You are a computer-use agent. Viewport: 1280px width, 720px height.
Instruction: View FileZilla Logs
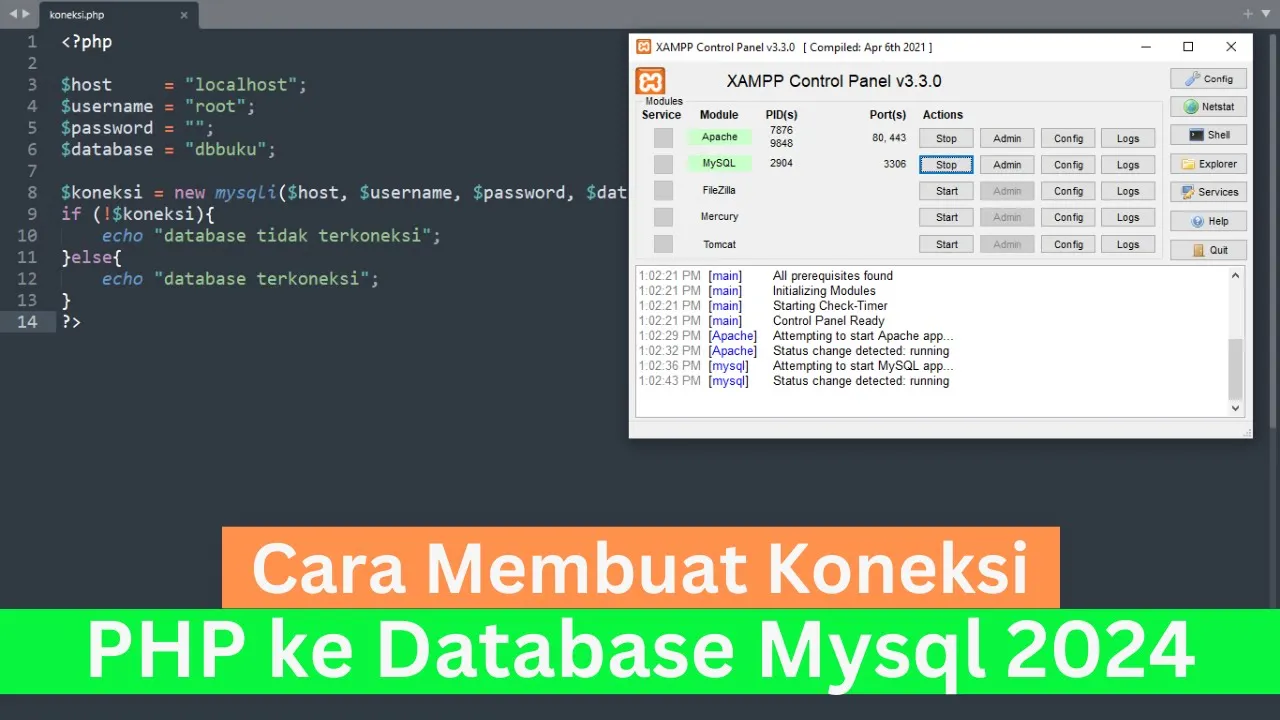click(1128, 191)
